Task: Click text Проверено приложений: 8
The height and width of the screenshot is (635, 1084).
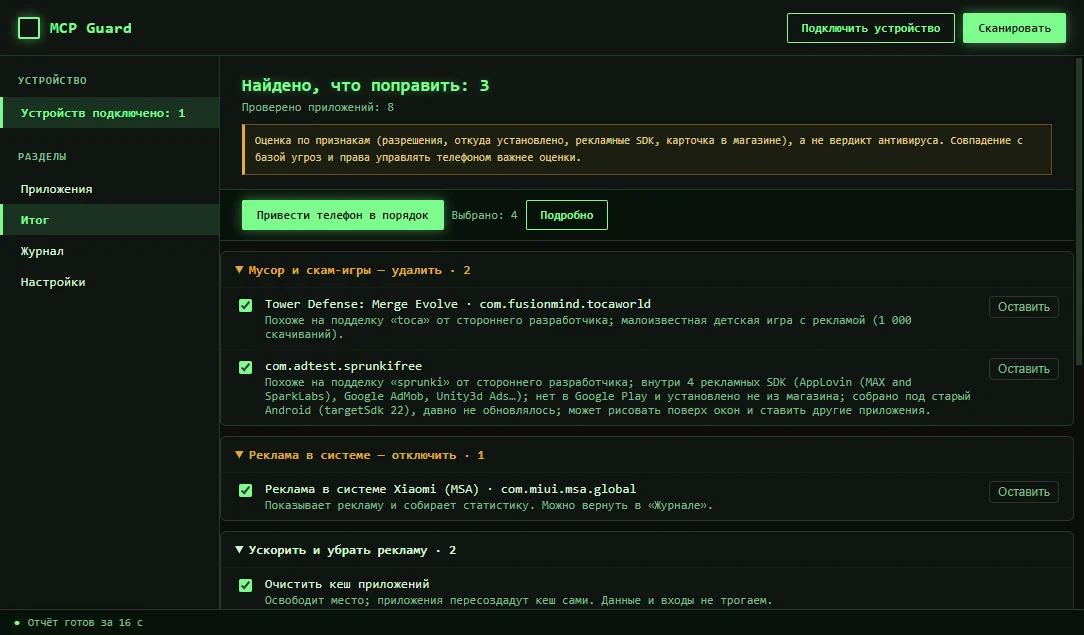Action: [317, 107]
